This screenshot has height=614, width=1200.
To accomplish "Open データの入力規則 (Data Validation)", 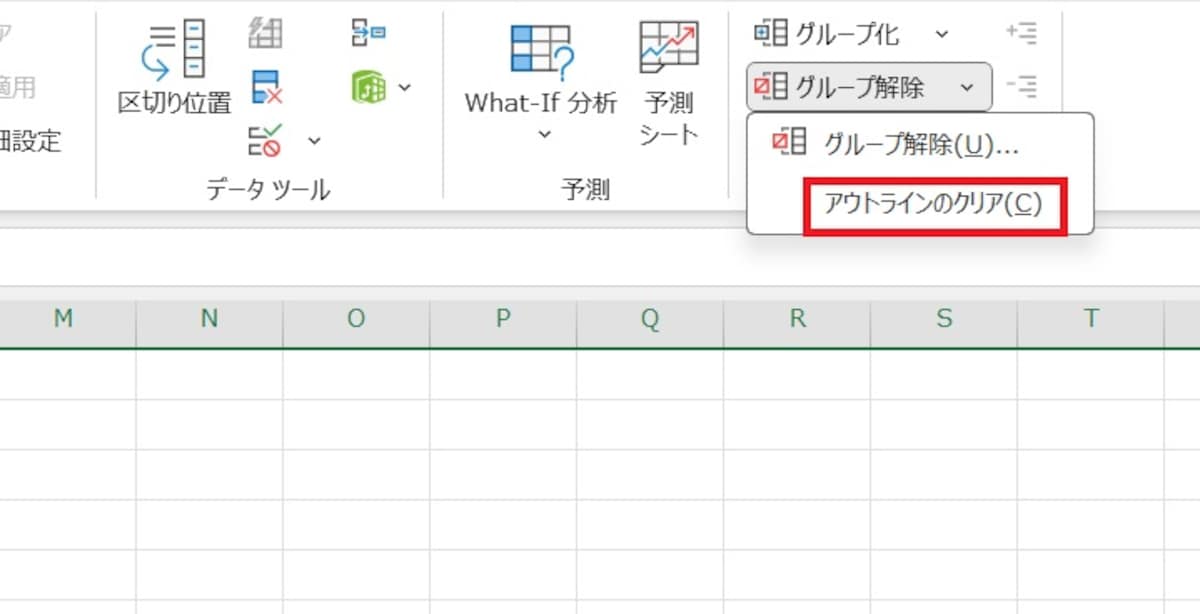I will [265, 142].
